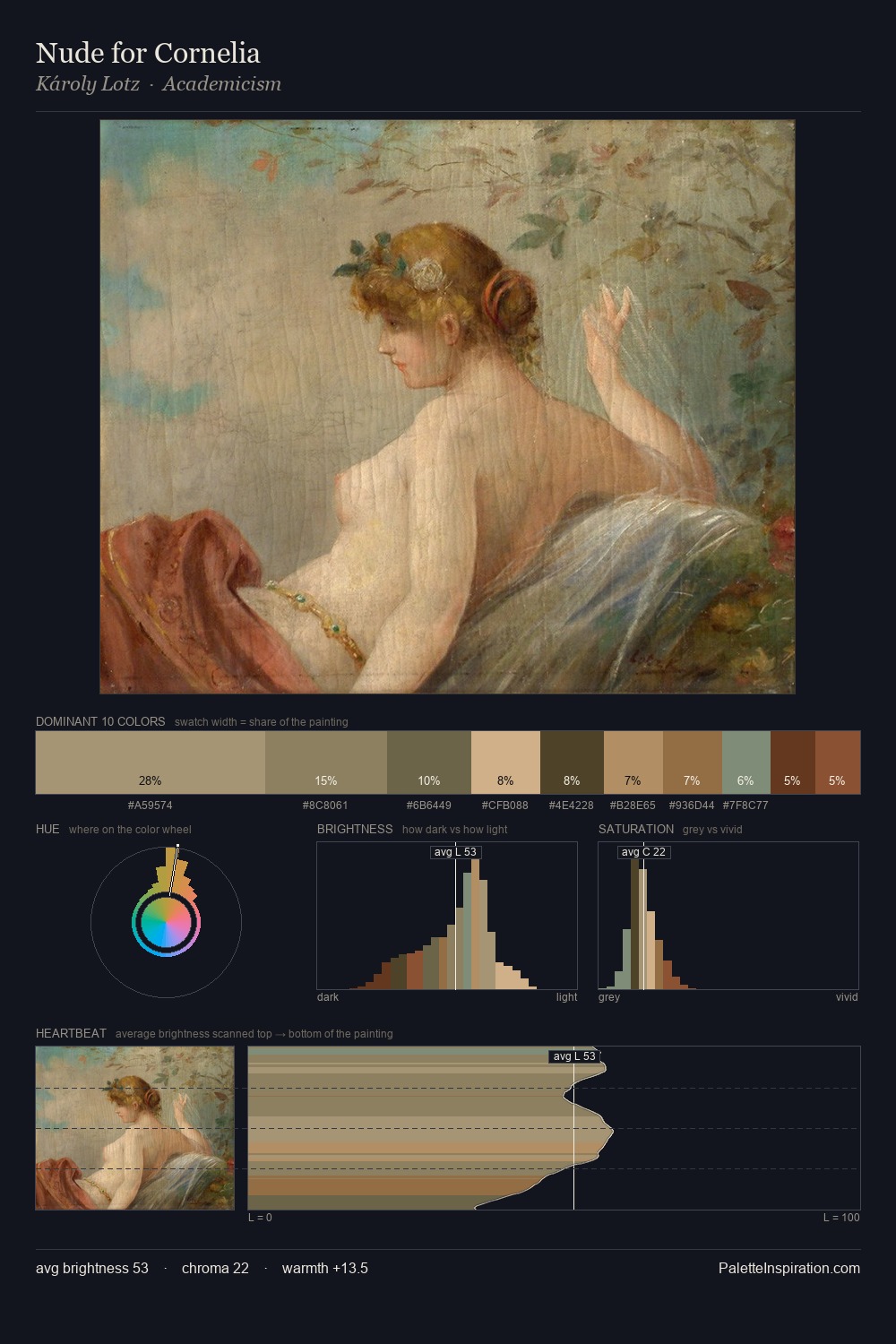
Task: Click the 'warmth +13.5' footer stat
Action: click(325, 1268)
